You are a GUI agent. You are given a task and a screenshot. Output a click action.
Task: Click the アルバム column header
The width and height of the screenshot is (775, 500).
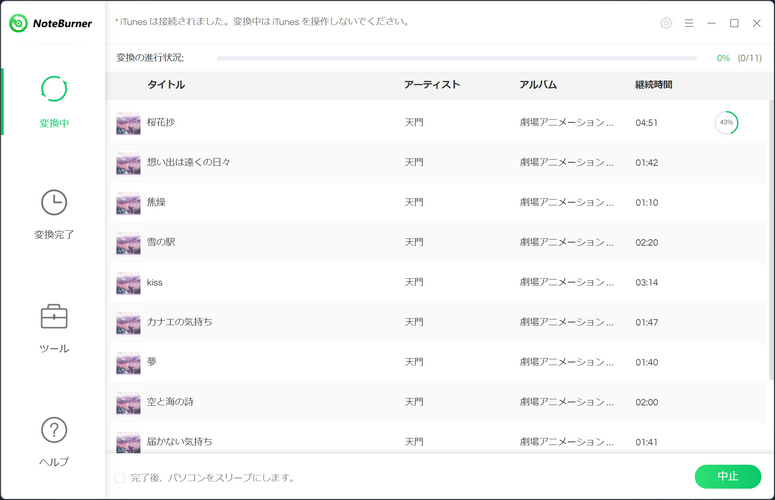click(x=538, y=84)
